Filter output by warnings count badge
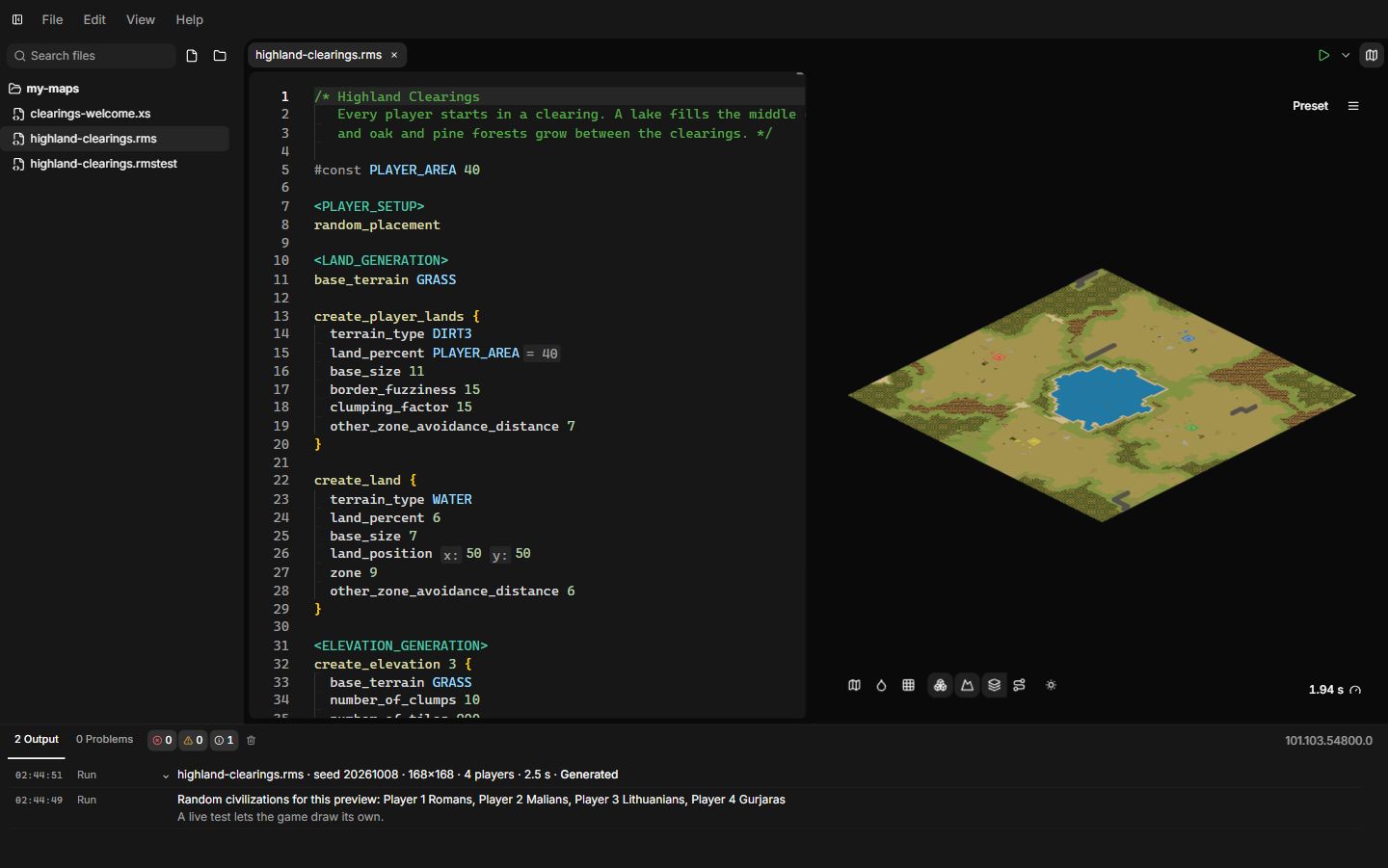The image size is (1388, 868). [x=193, y=740]
